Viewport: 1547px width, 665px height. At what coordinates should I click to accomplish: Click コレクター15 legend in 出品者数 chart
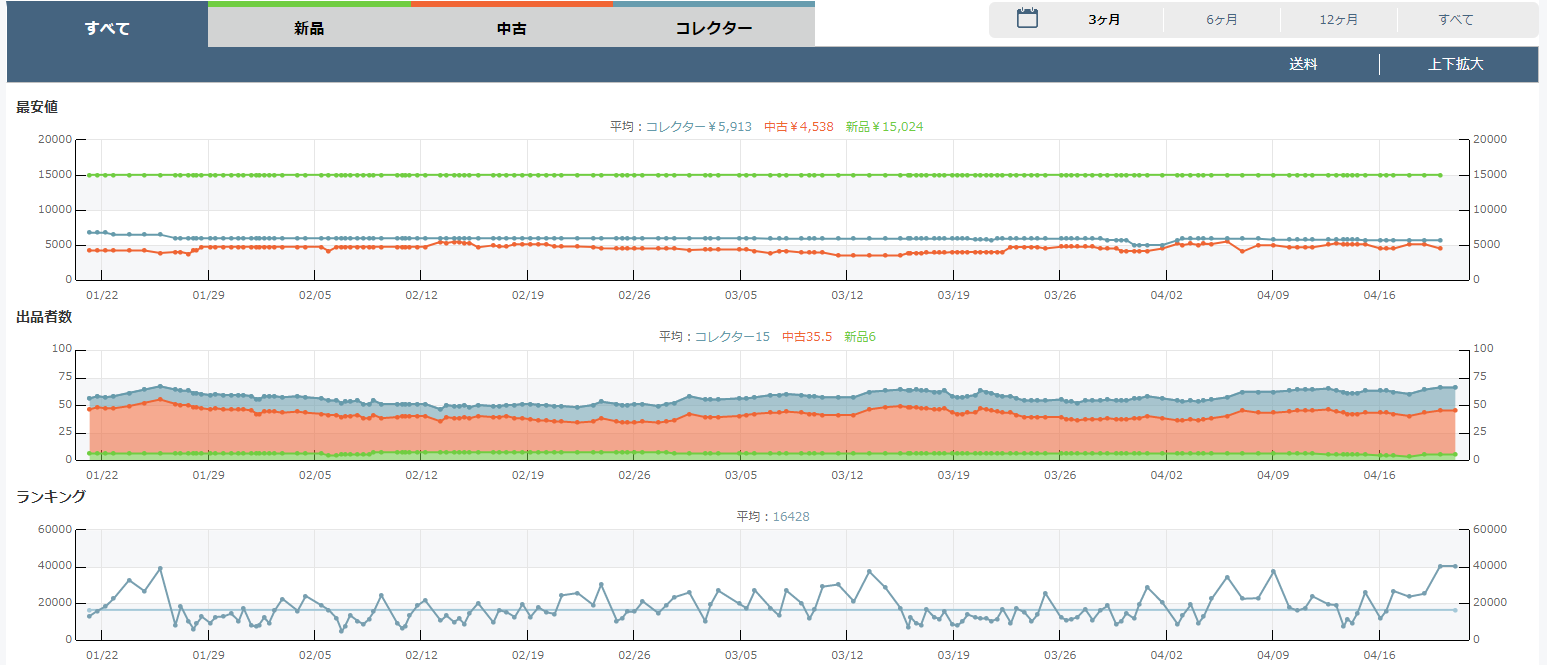[732, 337]
